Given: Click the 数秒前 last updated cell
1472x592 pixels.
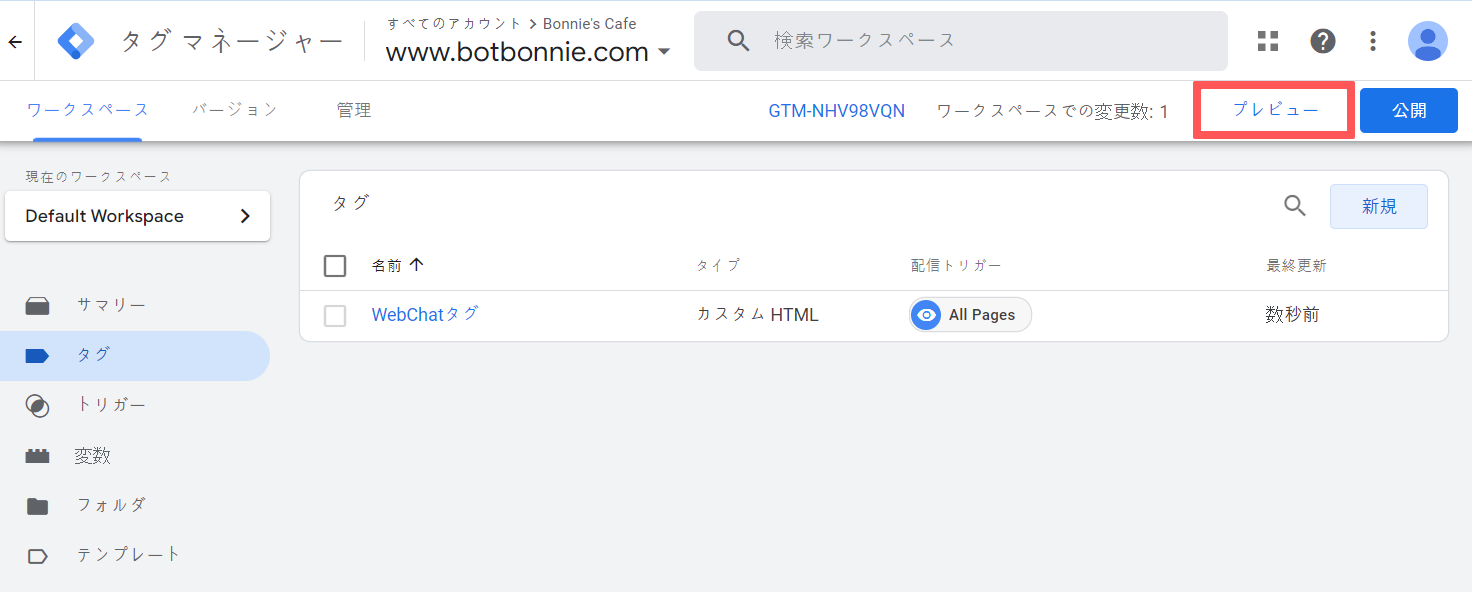Looking at the screenshot, I should pos(1292,315).
